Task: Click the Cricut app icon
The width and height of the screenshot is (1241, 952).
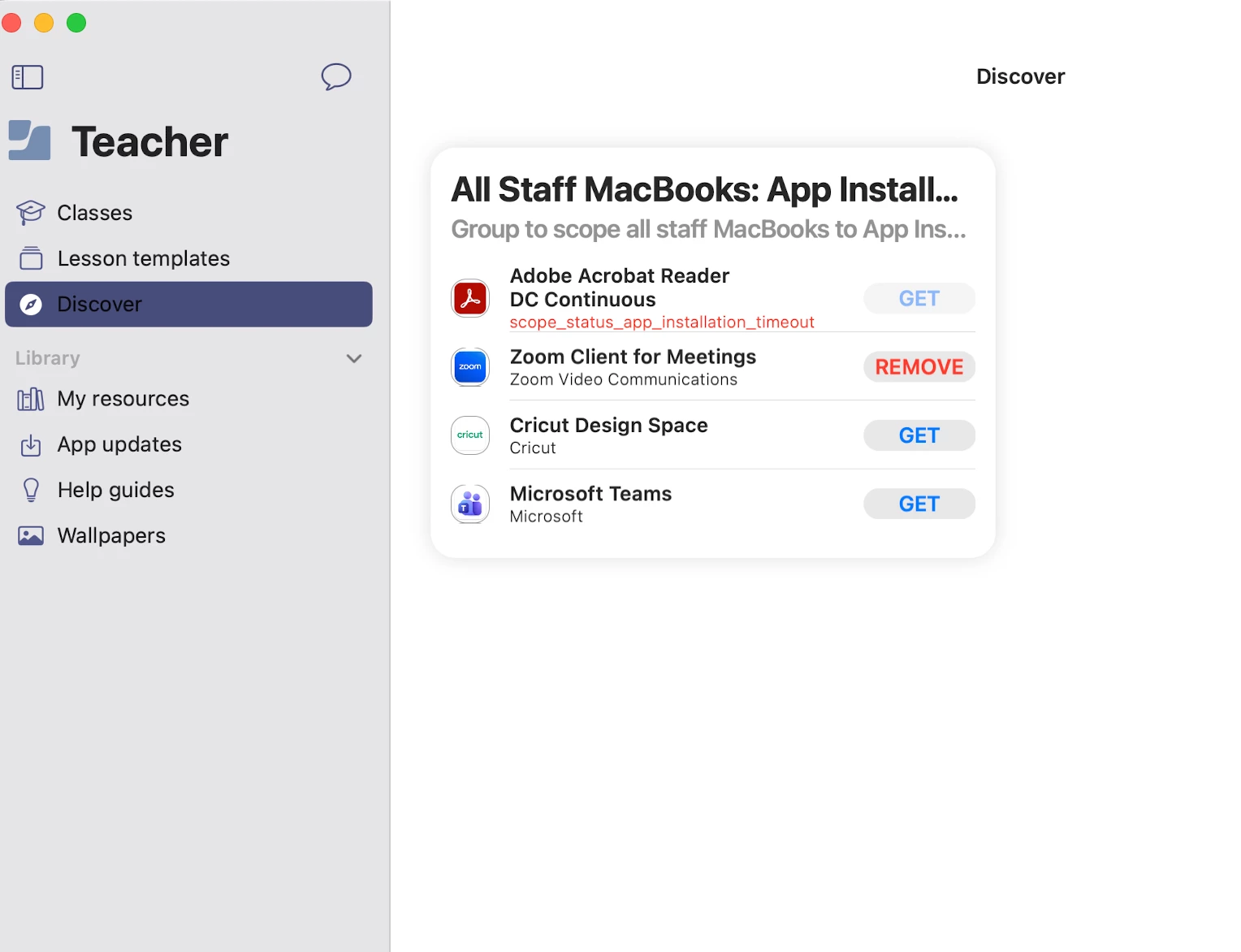Action: (x=470, y=435)
